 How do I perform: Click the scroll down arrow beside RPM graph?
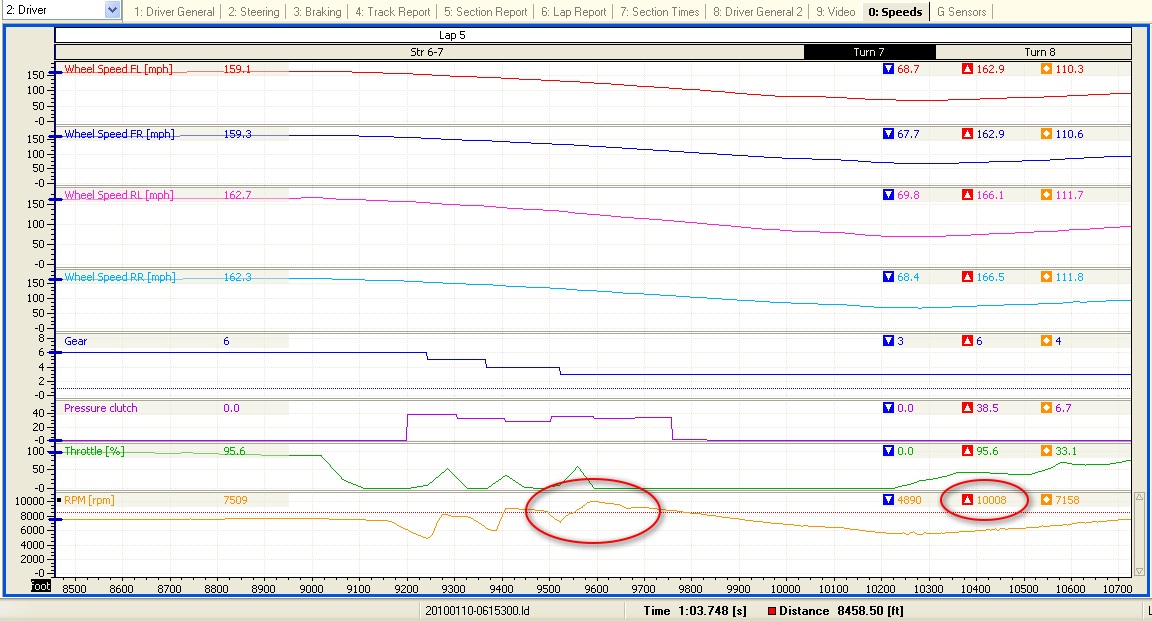[x=1139, y=571]
